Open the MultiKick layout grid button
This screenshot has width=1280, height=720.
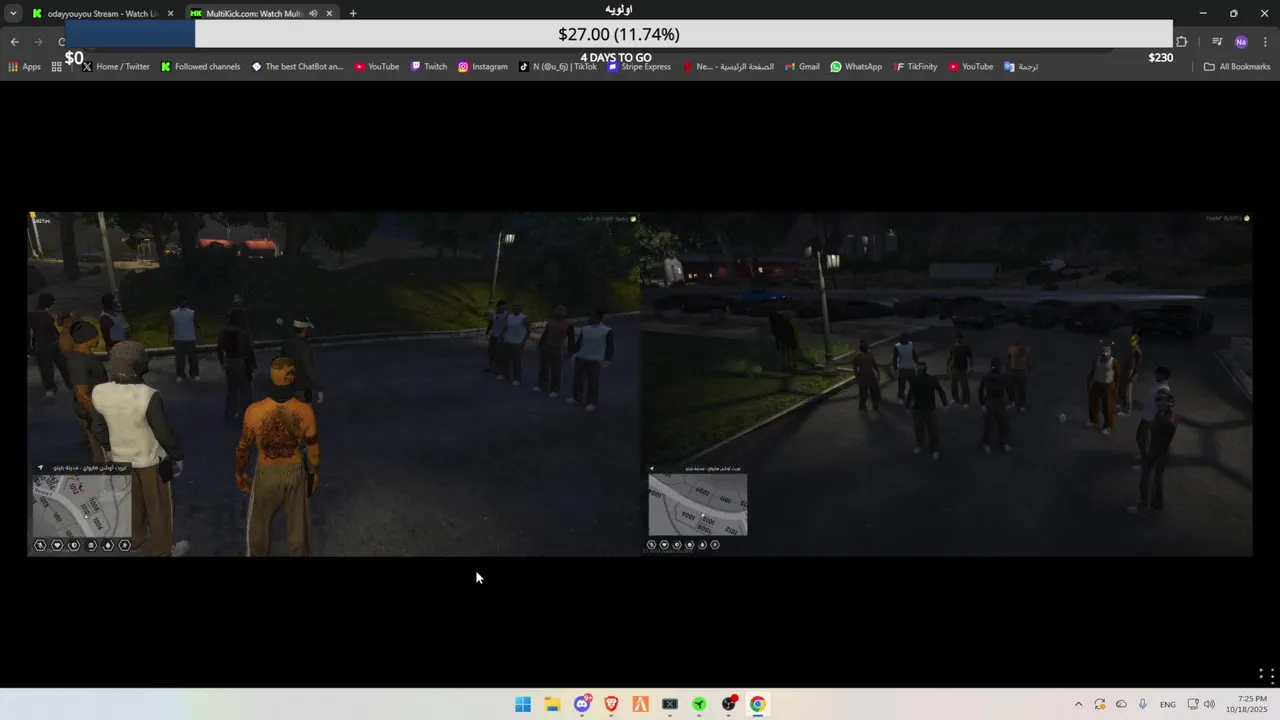click(x=1266, y=676)
